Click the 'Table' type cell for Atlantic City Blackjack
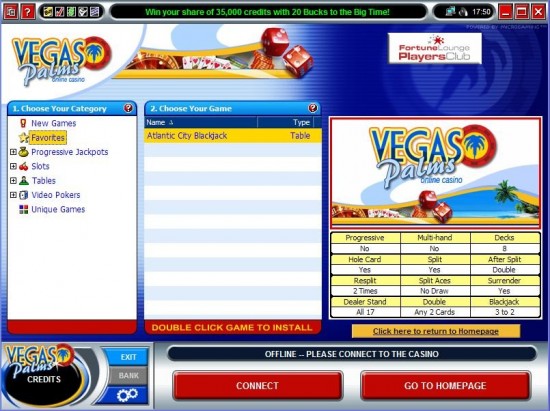Image resolution: width=550 pixels, height=411 pixels. pyautogui.click(x=300, y=136)
